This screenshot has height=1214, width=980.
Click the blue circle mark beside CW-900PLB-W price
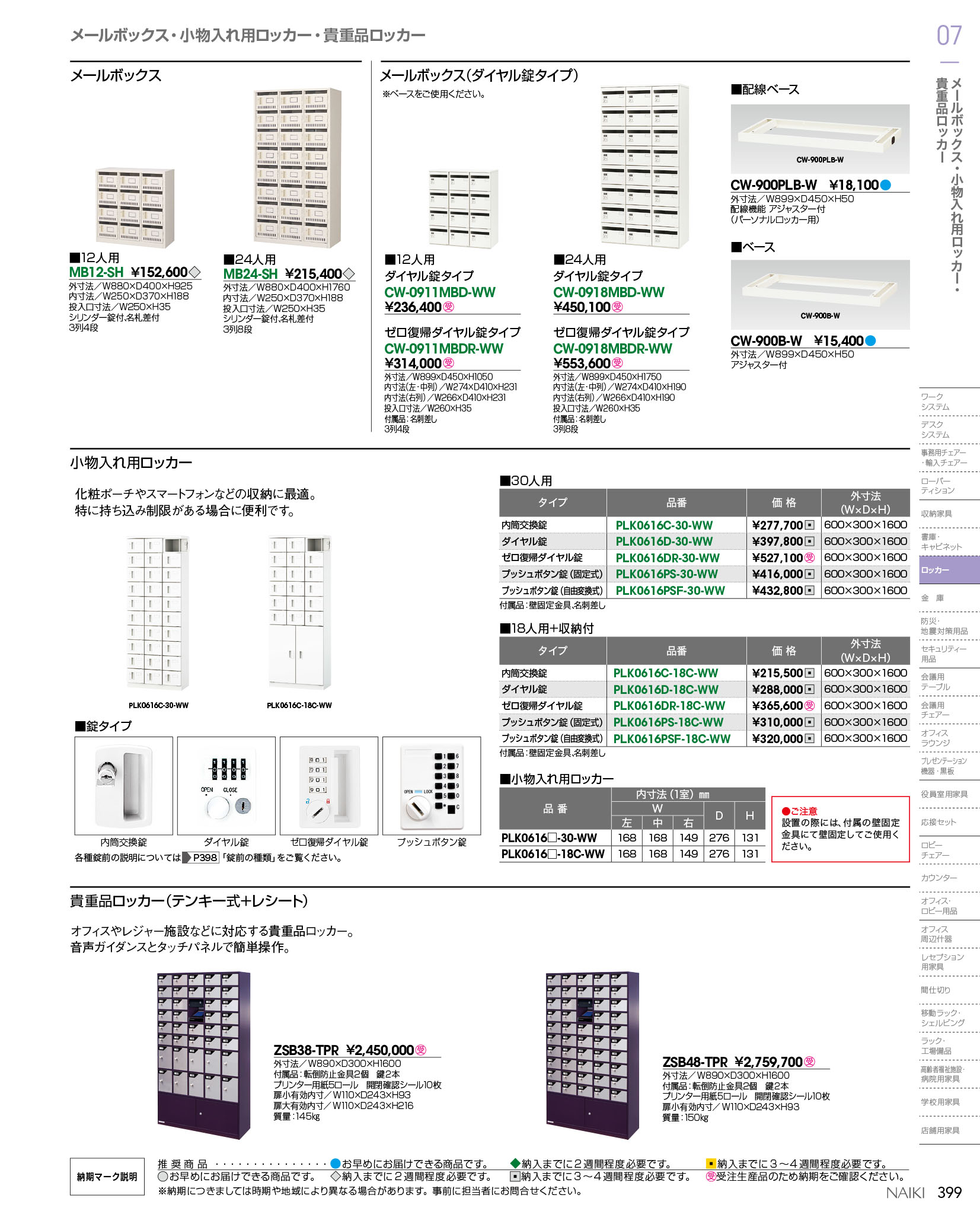[885, 185]
